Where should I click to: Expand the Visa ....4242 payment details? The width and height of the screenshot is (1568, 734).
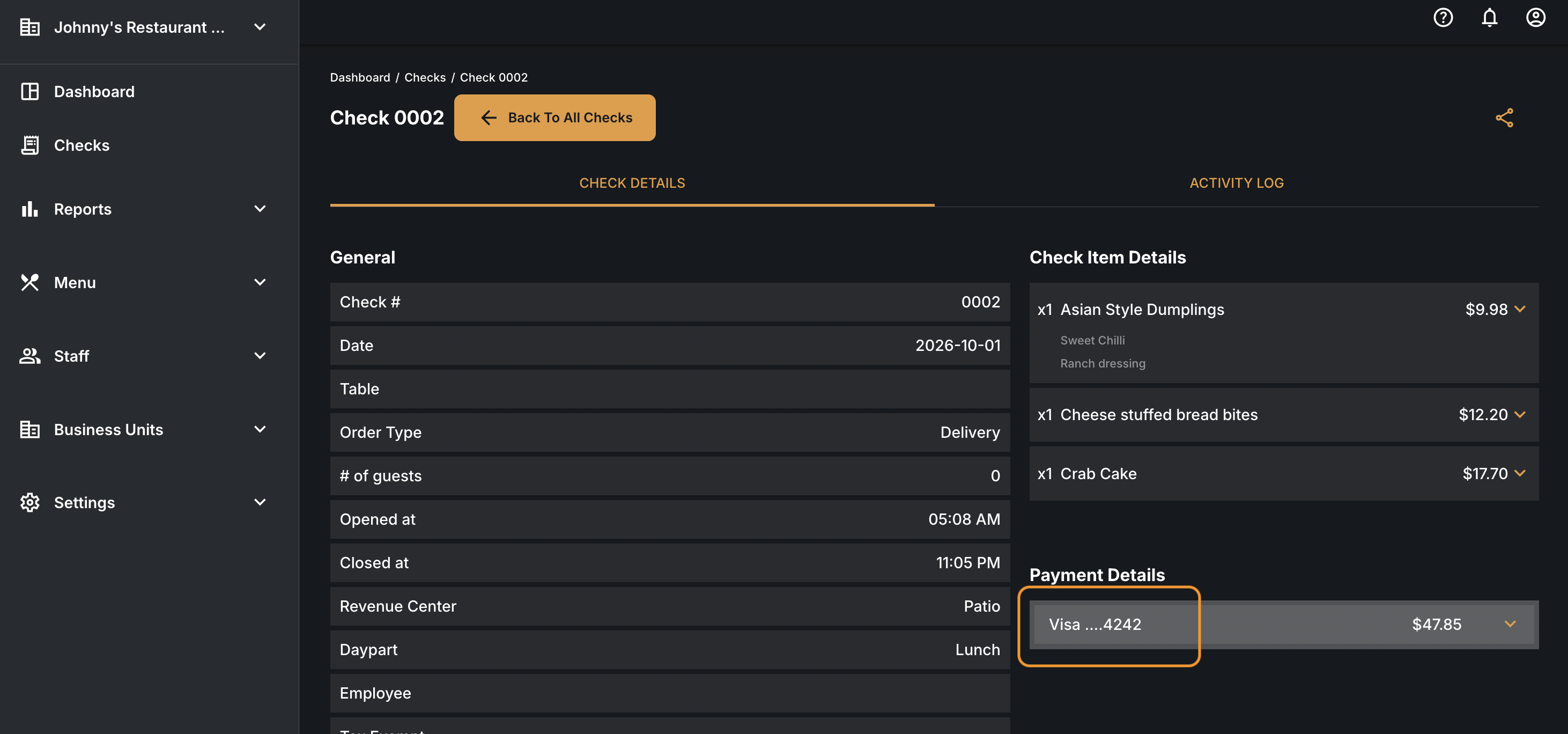(1510, 624)
